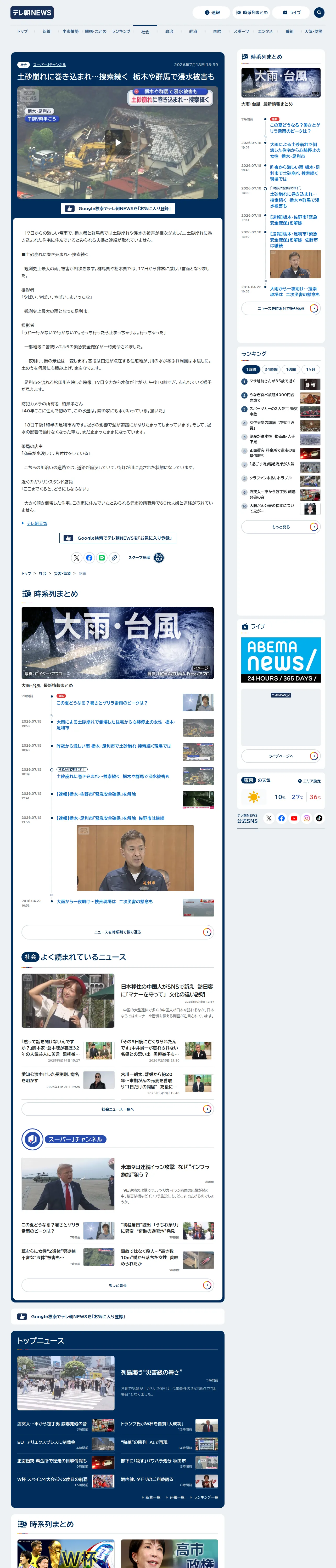Screen dimensions: 336x1568
Task: Expand スーパーJチャンネル もっと見る button
Action: (118, 1285)
